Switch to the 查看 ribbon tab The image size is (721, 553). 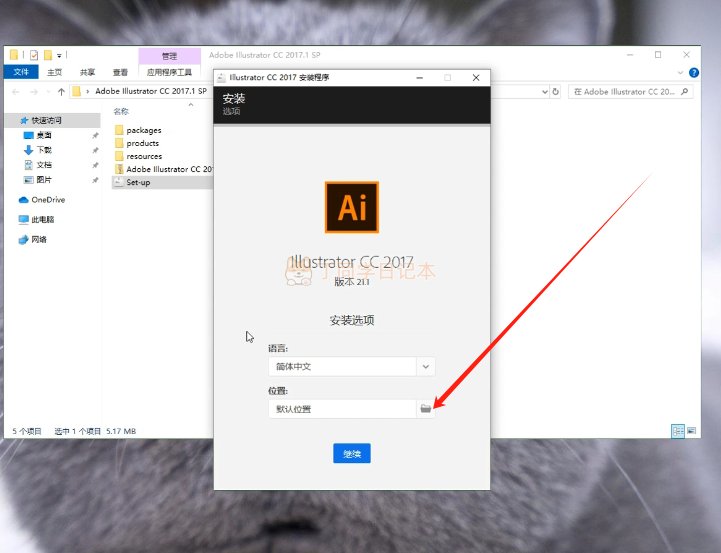120,72
